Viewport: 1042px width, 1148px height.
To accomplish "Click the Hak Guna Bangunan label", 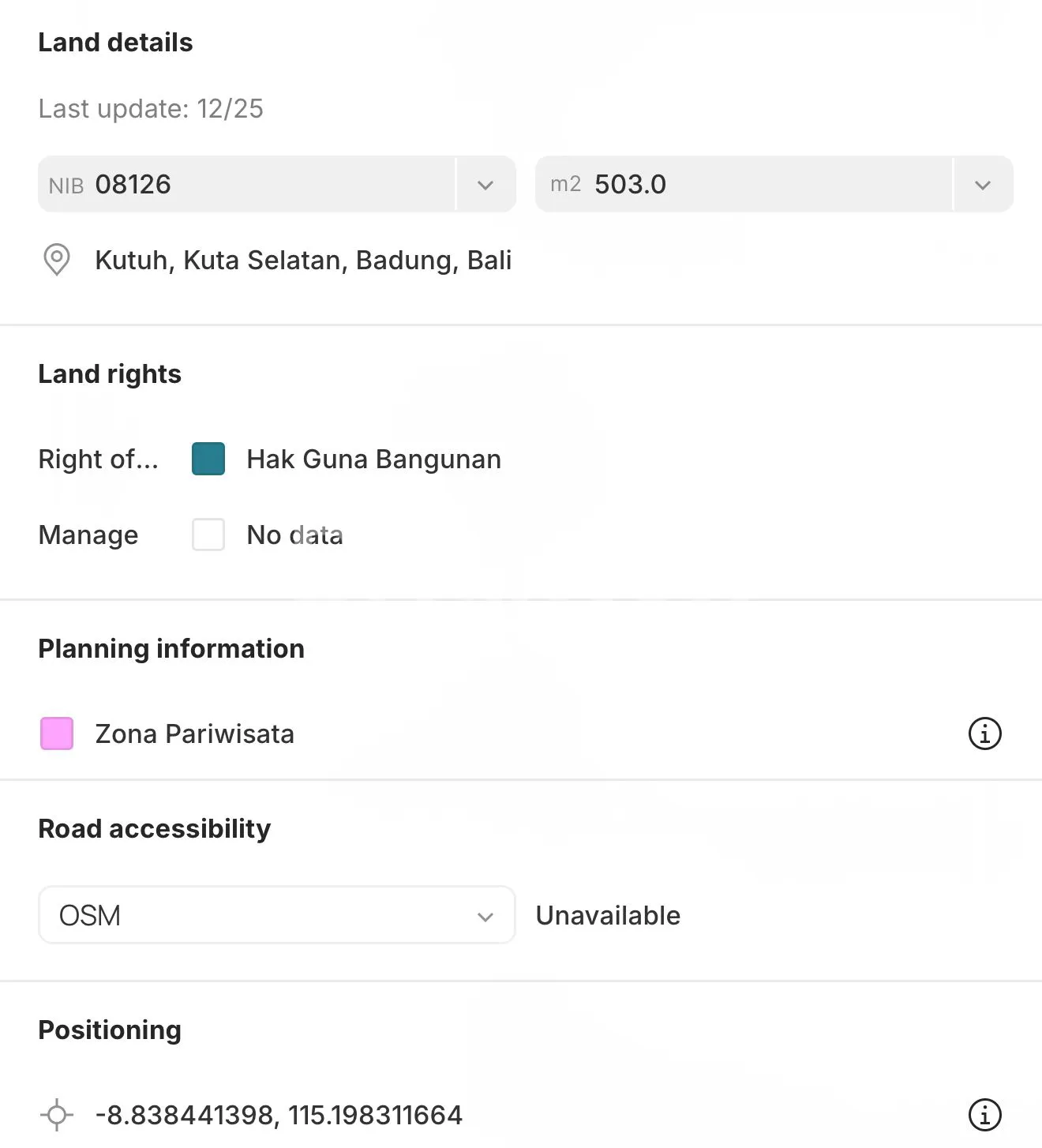I will (x=373, y=459).
